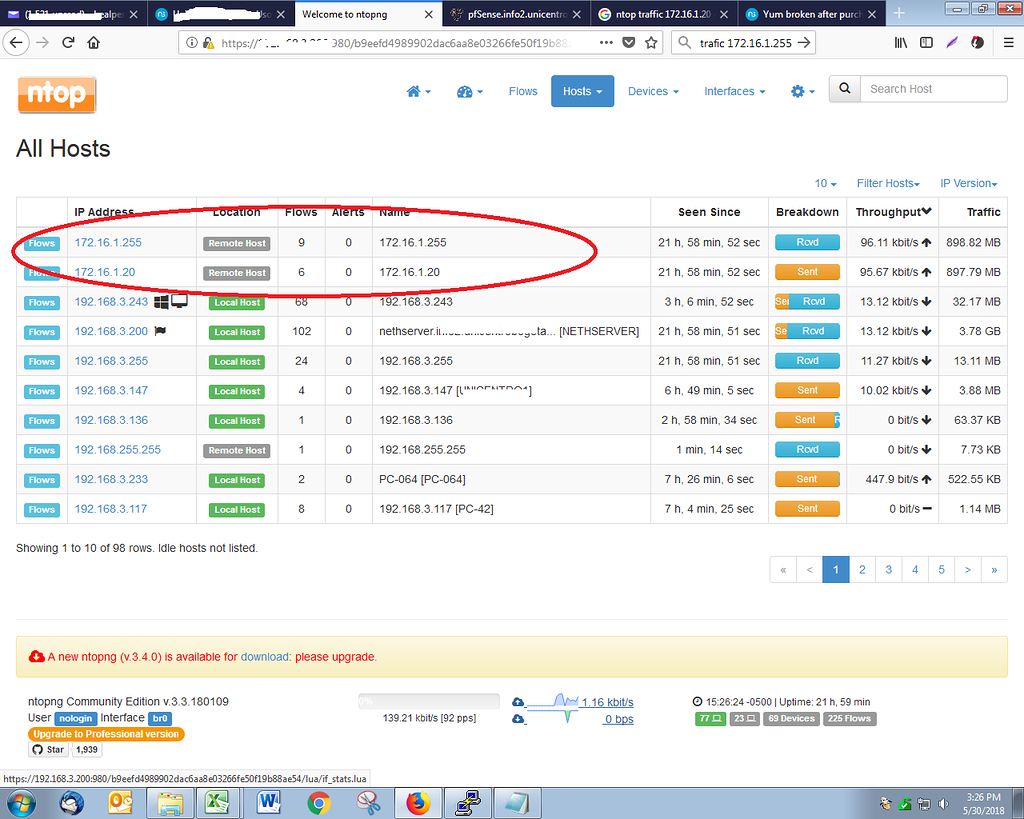Open the dashboard gauge menu
The width and height of the screenshot is (1024, 819).
tap(469, 91)
